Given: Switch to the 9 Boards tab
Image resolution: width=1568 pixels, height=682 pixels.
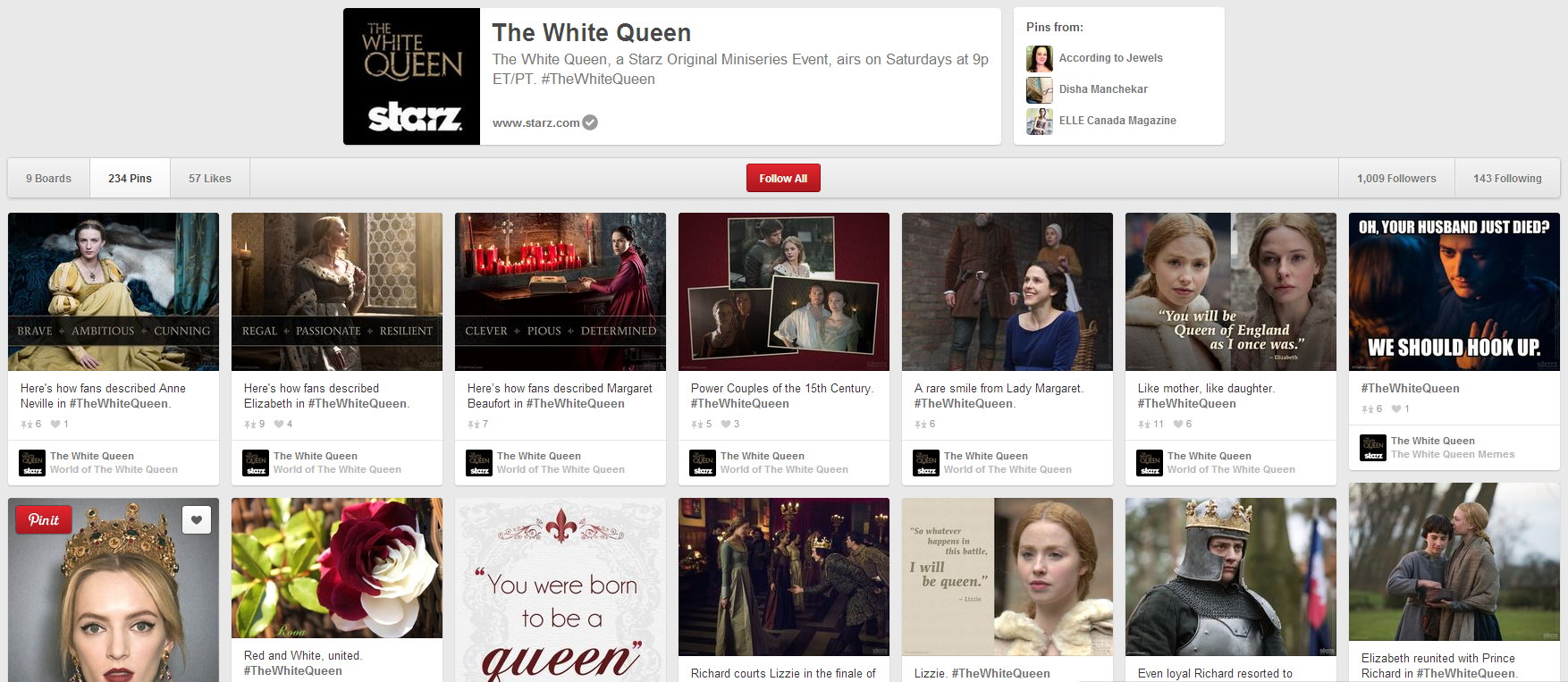Looking at the screenshot, I should [49, 179].
